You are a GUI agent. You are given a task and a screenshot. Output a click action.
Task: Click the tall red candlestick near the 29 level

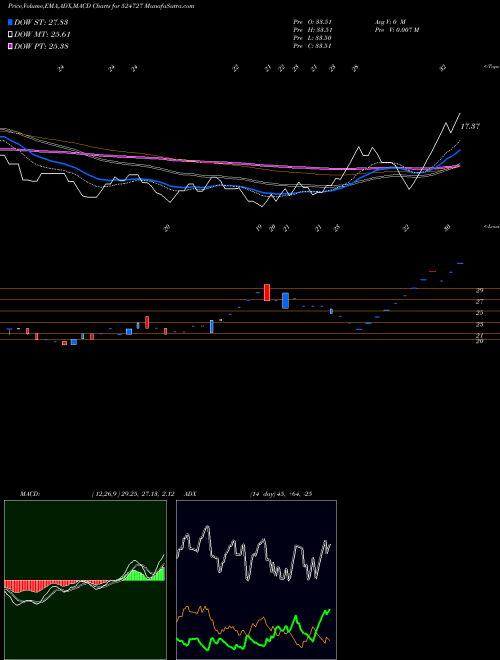[x=267, y=293]
